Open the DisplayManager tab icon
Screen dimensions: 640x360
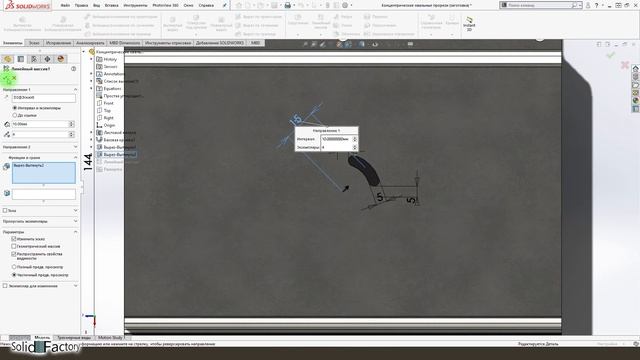click(61, 59)
